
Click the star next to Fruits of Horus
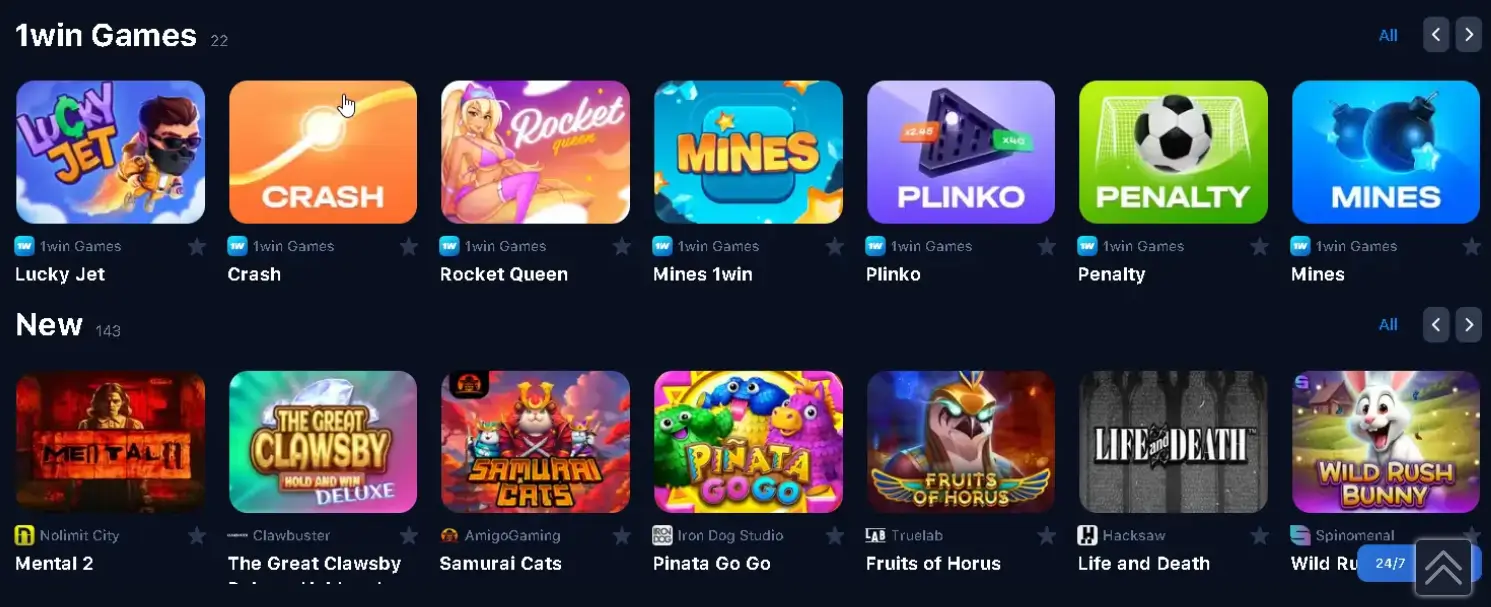1047,535
